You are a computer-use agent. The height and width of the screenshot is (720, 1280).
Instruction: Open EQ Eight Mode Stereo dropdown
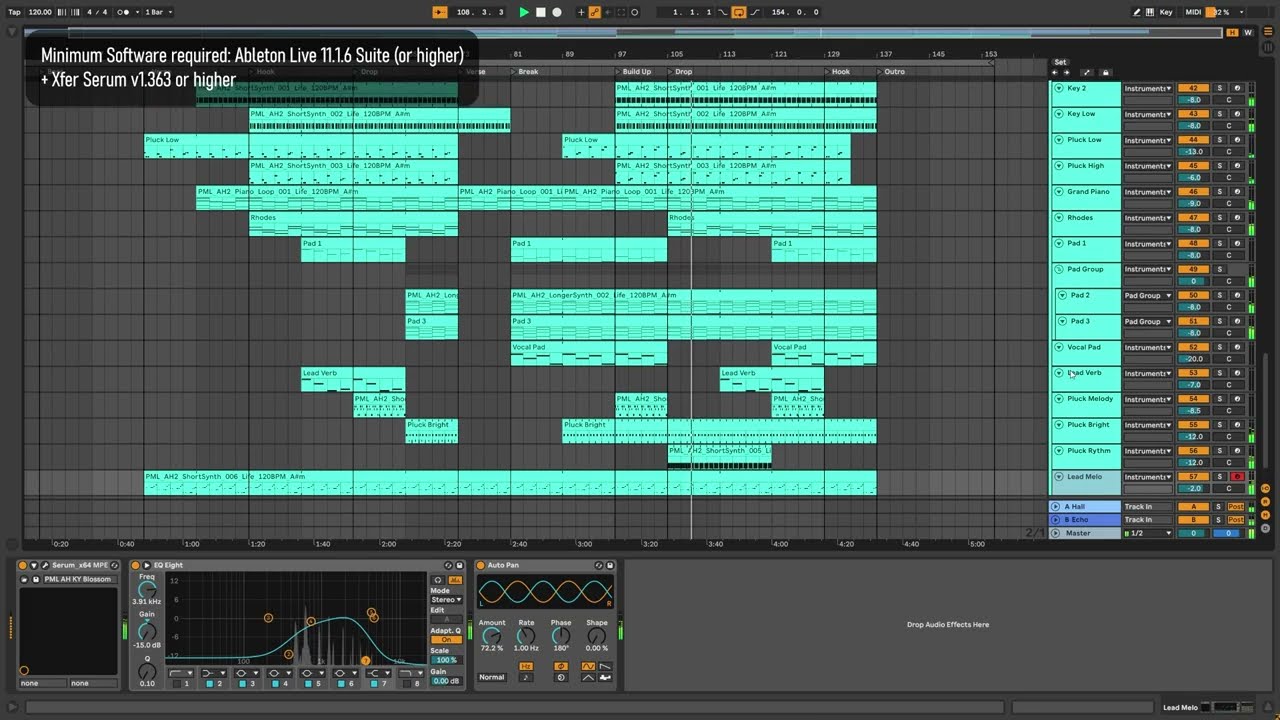[x=446, y=600]
